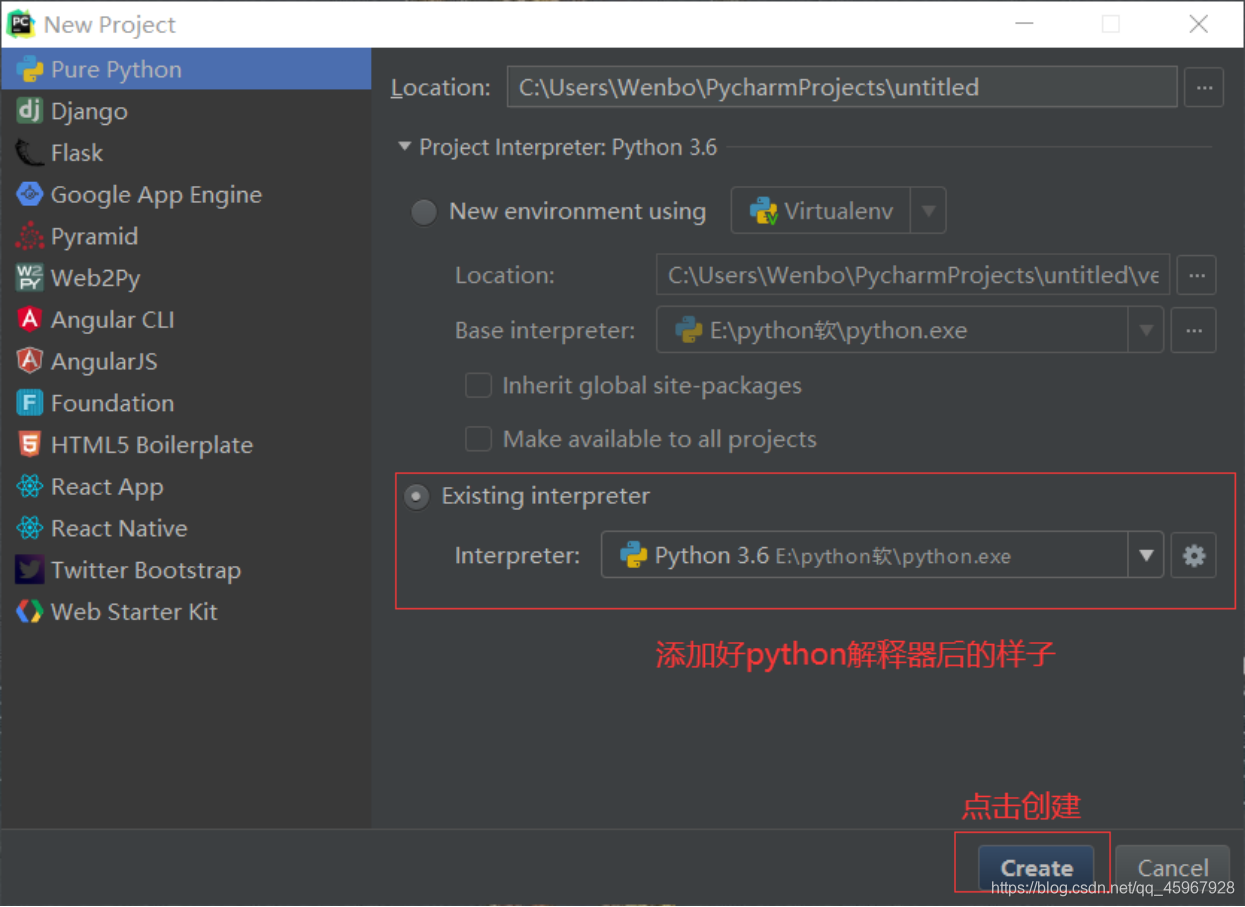The image size is (1245, 907).
Task: Select the Angular CLI list entry
Action: [185, 320]
